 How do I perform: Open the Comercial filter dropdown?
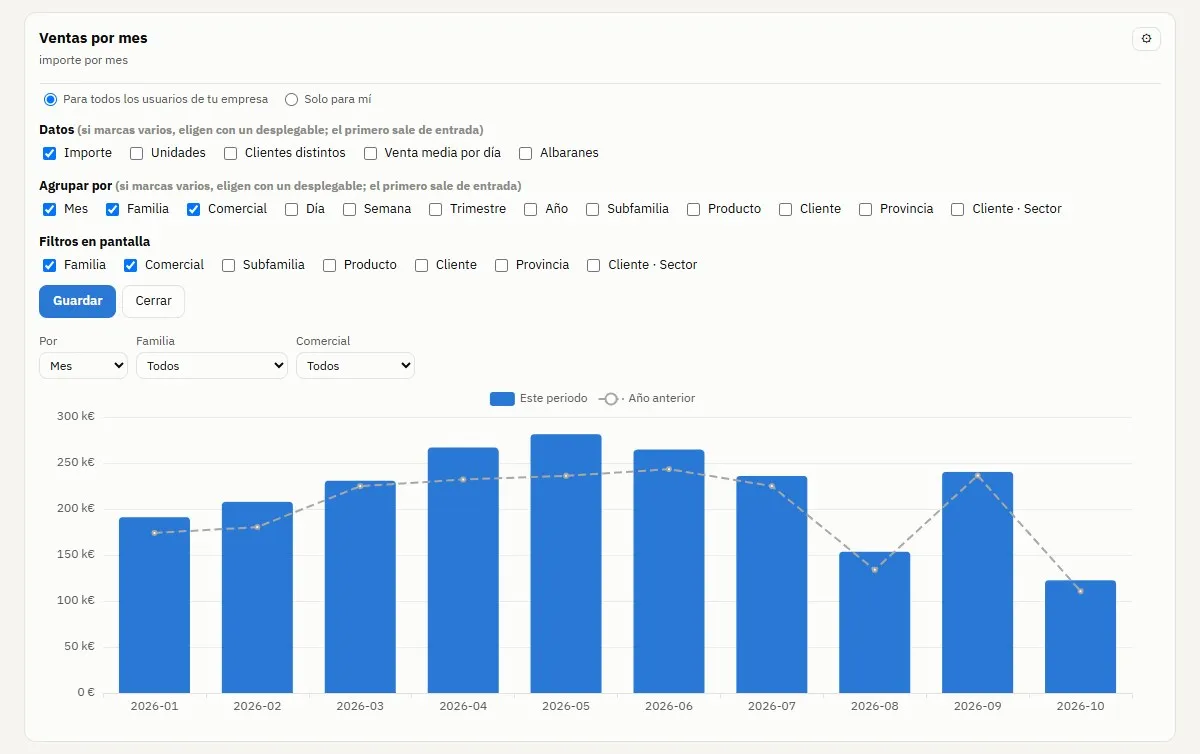(355, 366)
